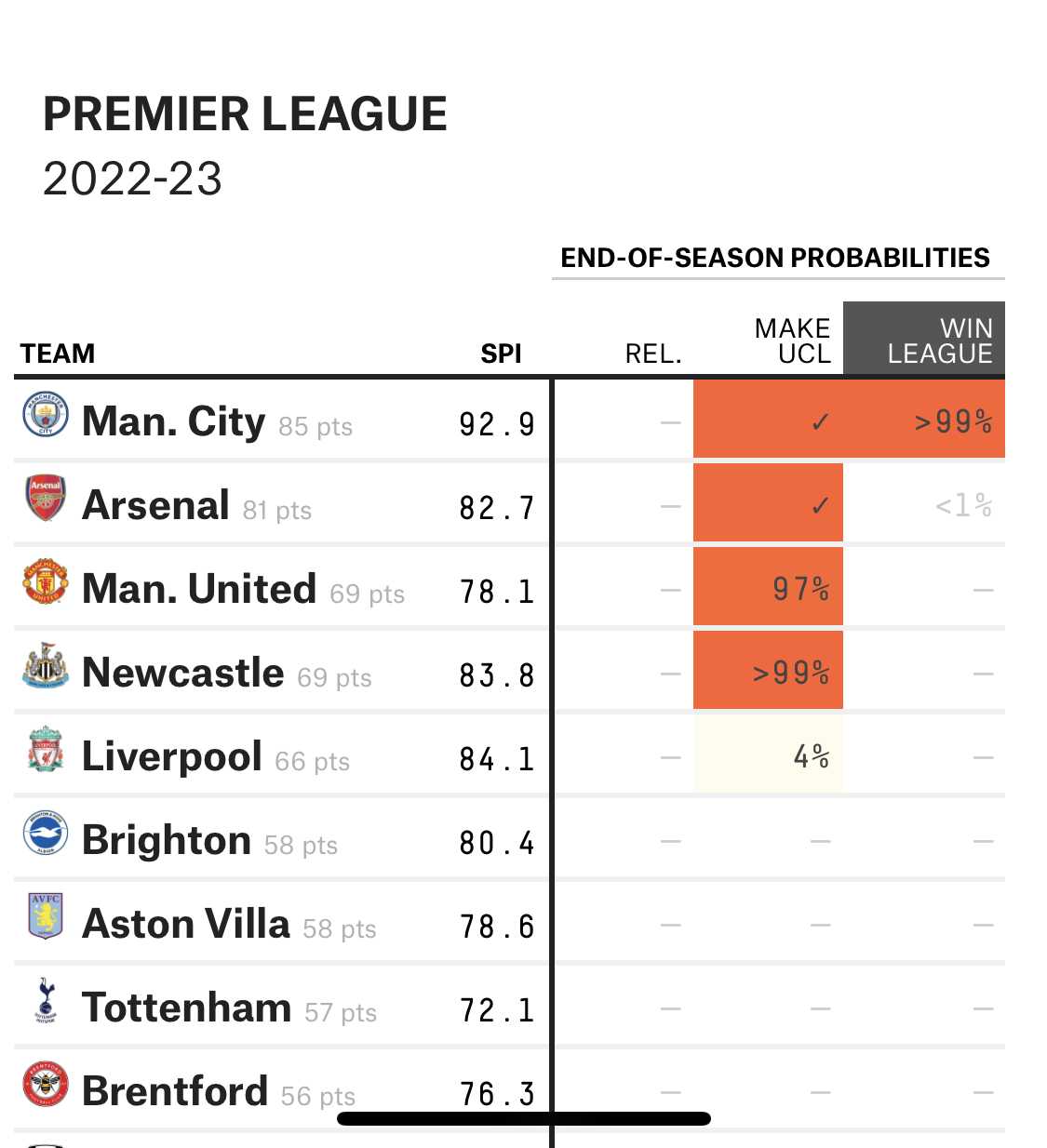Click the Newcastle club crest
This screenshot has width=1047, height=1148.
click(46, 665)
